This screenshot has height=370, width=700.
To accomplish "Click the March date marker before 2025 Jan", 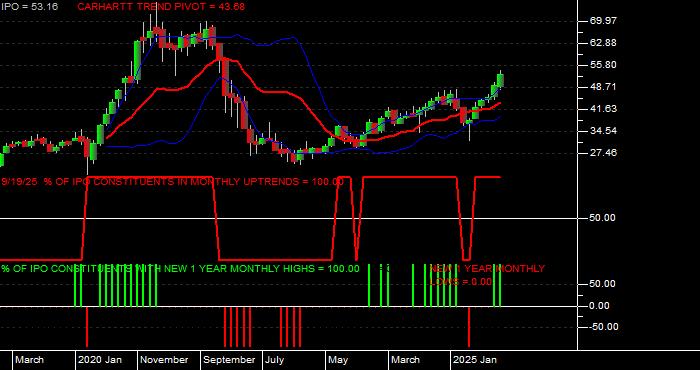I will tap(405, 360).
